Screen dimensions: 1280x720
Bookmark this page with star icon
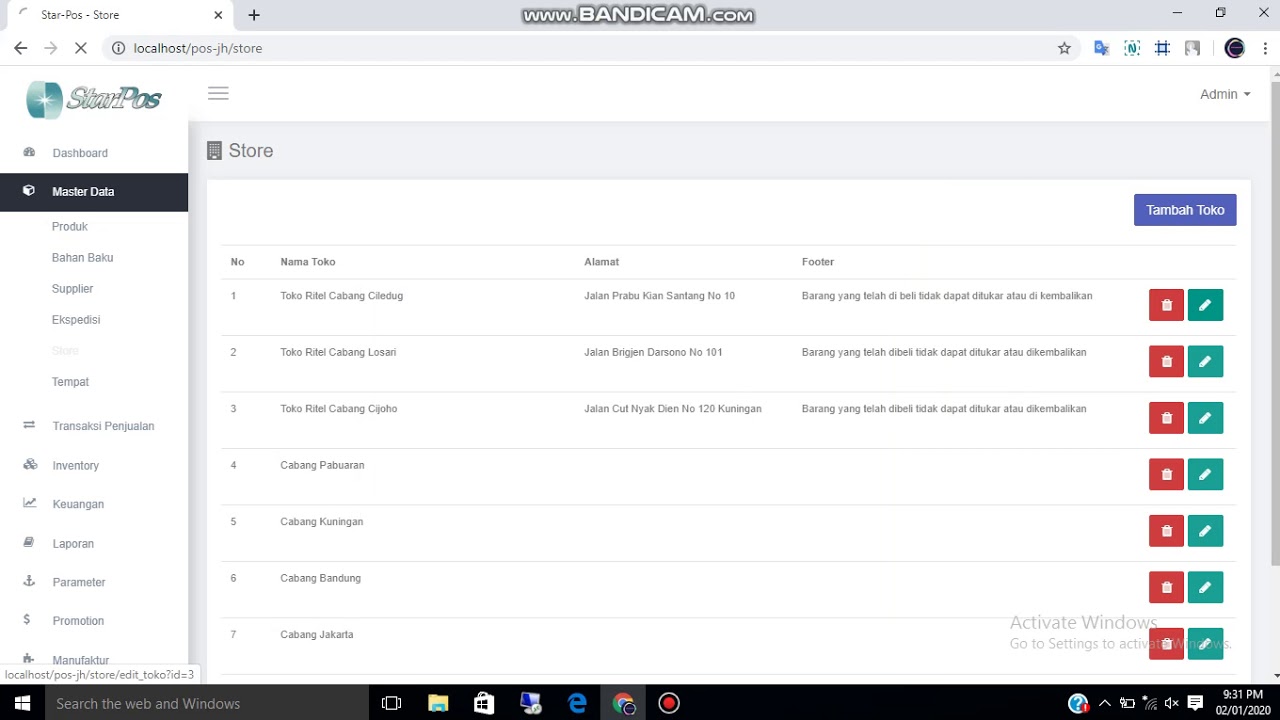[x=1064, y=48]
